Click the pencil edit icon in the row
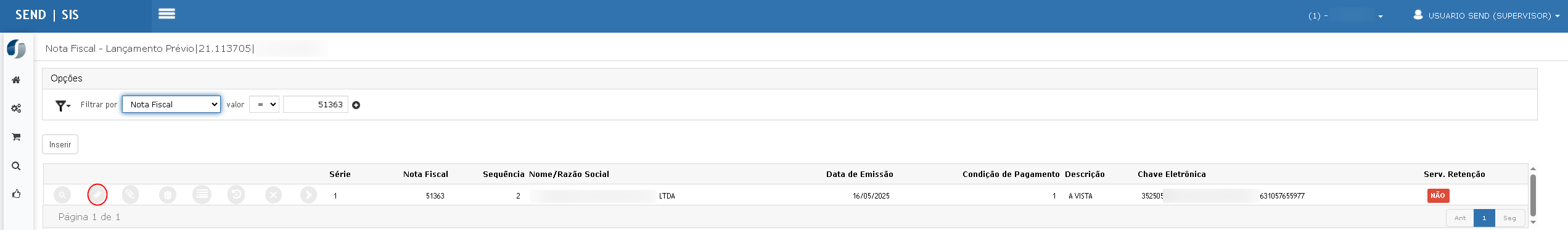The width and height of the screenshot is (1568, 230). pos(97,195)
